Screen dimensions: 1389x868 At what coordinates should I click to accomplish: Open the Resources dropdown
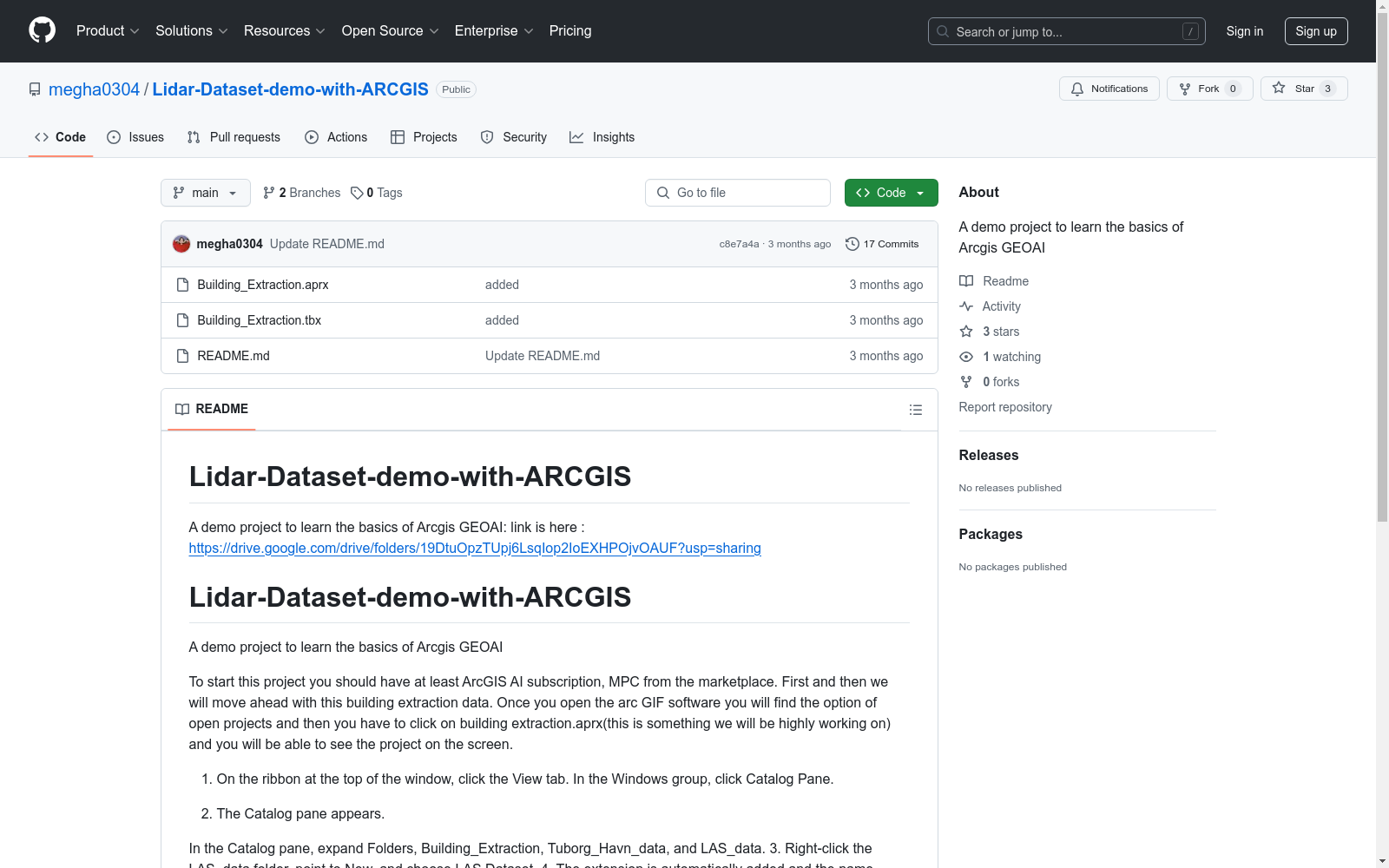(x=285, y=30)
